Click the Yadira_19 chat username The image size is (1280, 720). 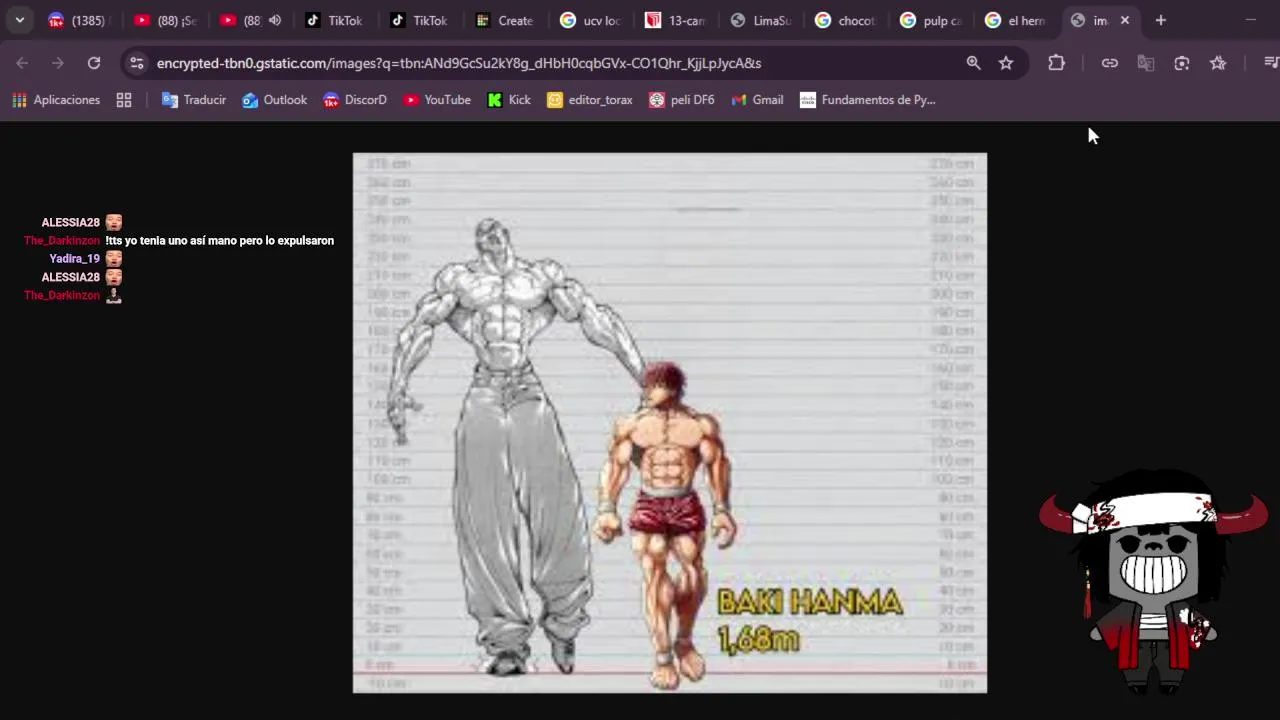click(x=74, y=259)
